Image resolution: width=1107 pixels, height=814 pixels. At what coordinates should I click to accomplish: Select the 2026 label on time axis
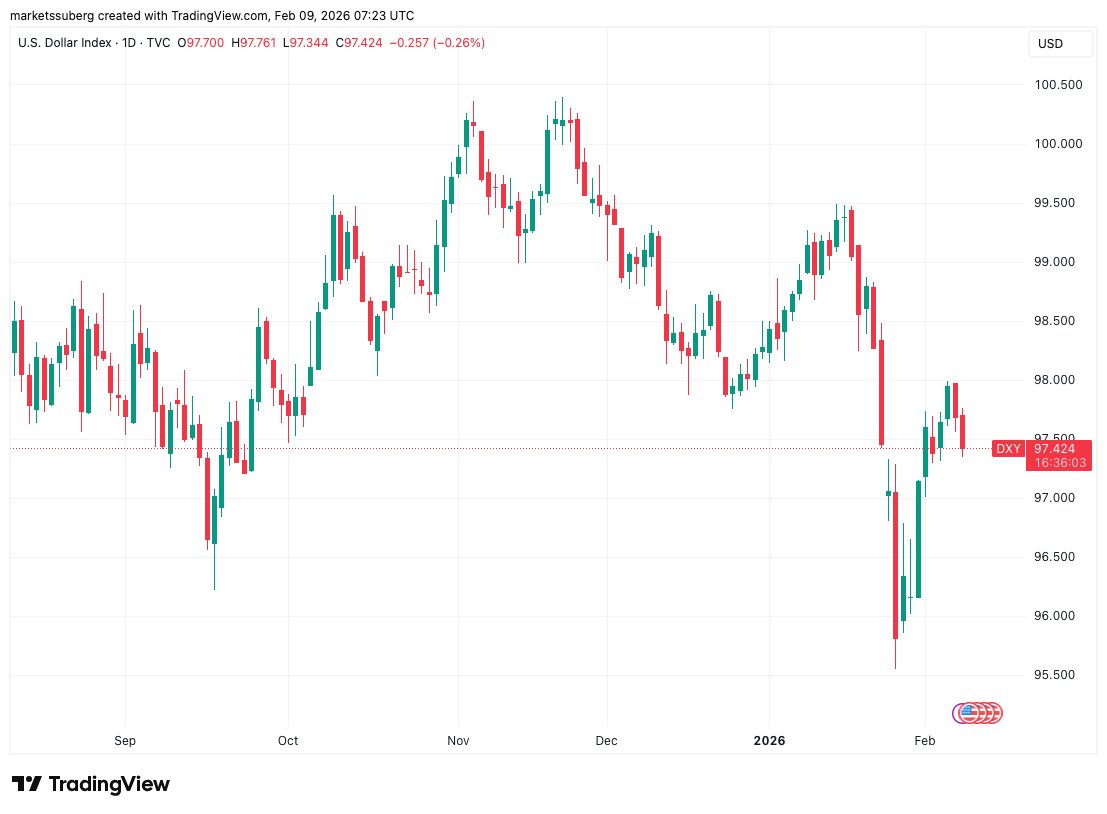(x=770, y=741)
